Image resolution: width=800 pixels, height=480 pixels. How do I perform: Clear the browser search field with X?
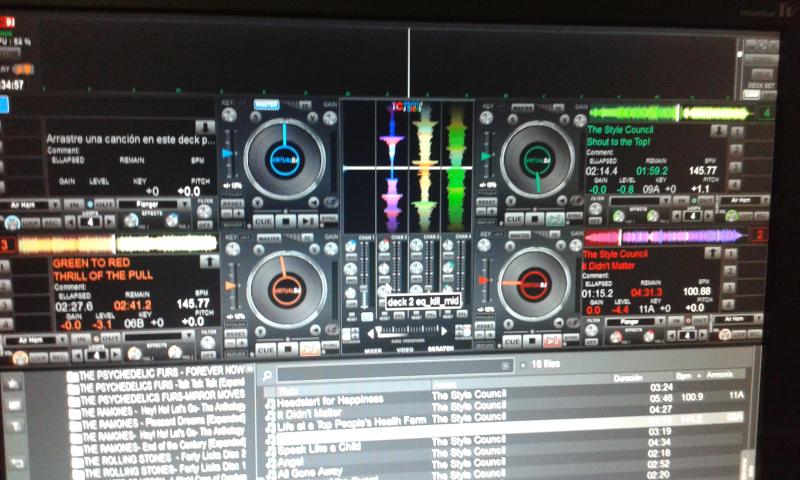click(505, 366)
